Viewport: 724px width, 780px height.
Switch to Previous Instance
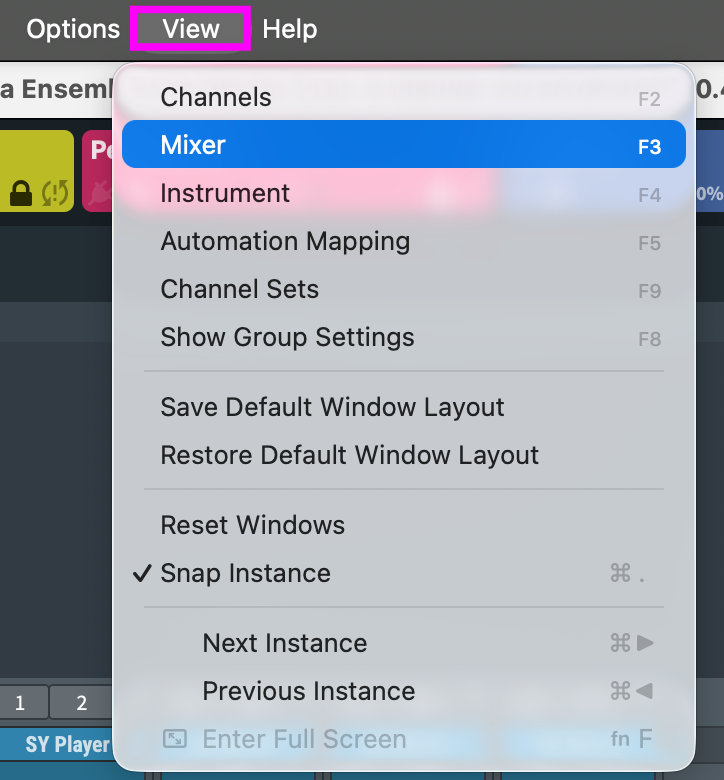308,691
